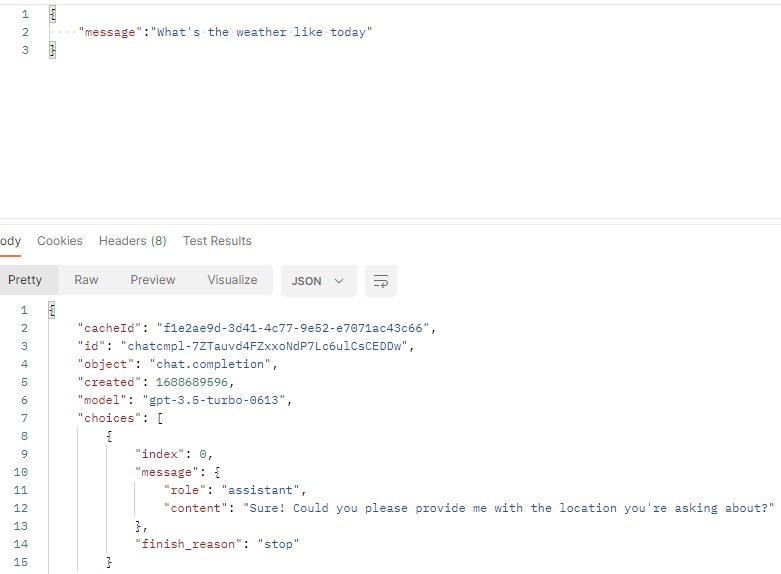Click the chatcmpl id value
The image size is (781, 574).
click(264, 346)
